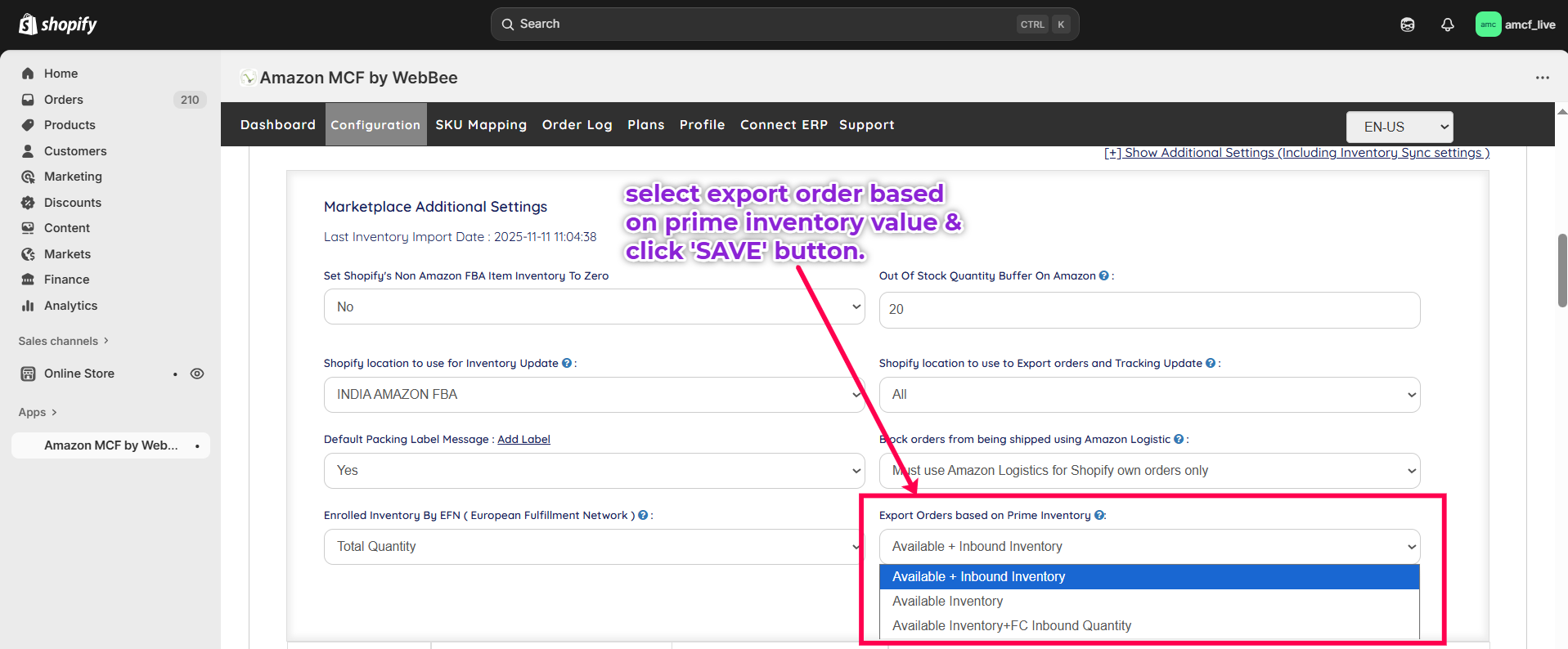This screenshot has height=649, width=1568.
Task: Click help icon beside Out Of Stock Buffer
Action: (x=1103, y=276)
